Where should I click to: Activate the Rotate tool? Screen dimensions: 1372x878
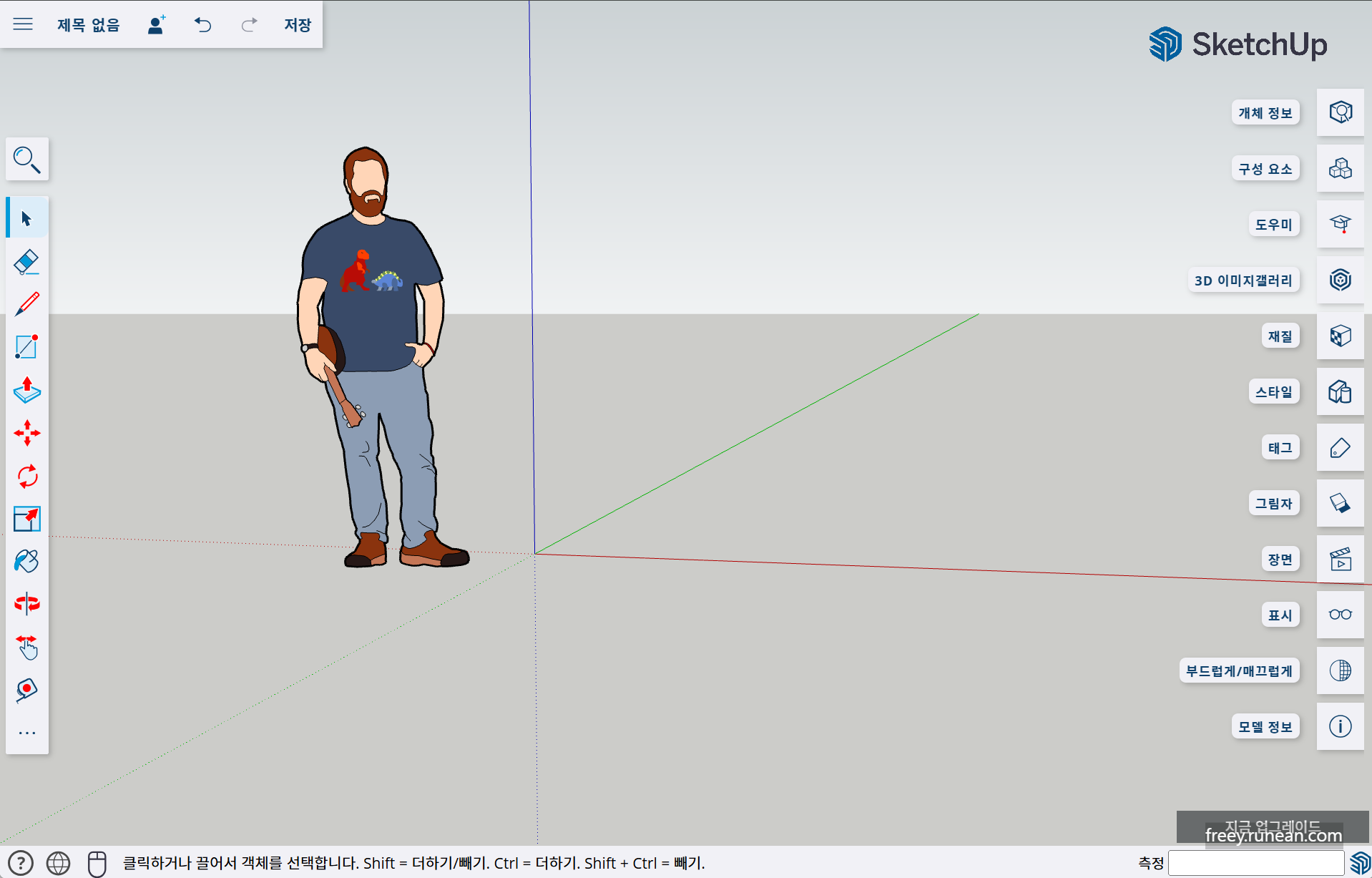(26, 476)
